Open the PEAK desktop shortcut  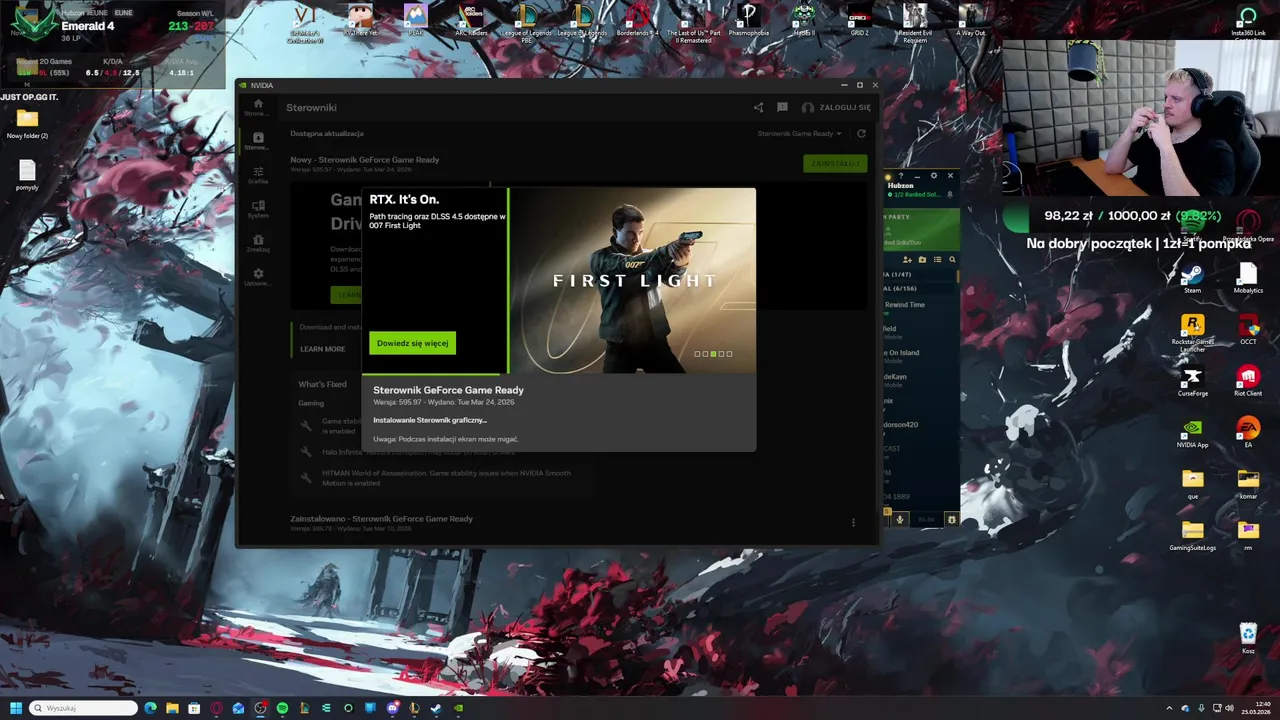pyautogui.click(x=415, y=20)
